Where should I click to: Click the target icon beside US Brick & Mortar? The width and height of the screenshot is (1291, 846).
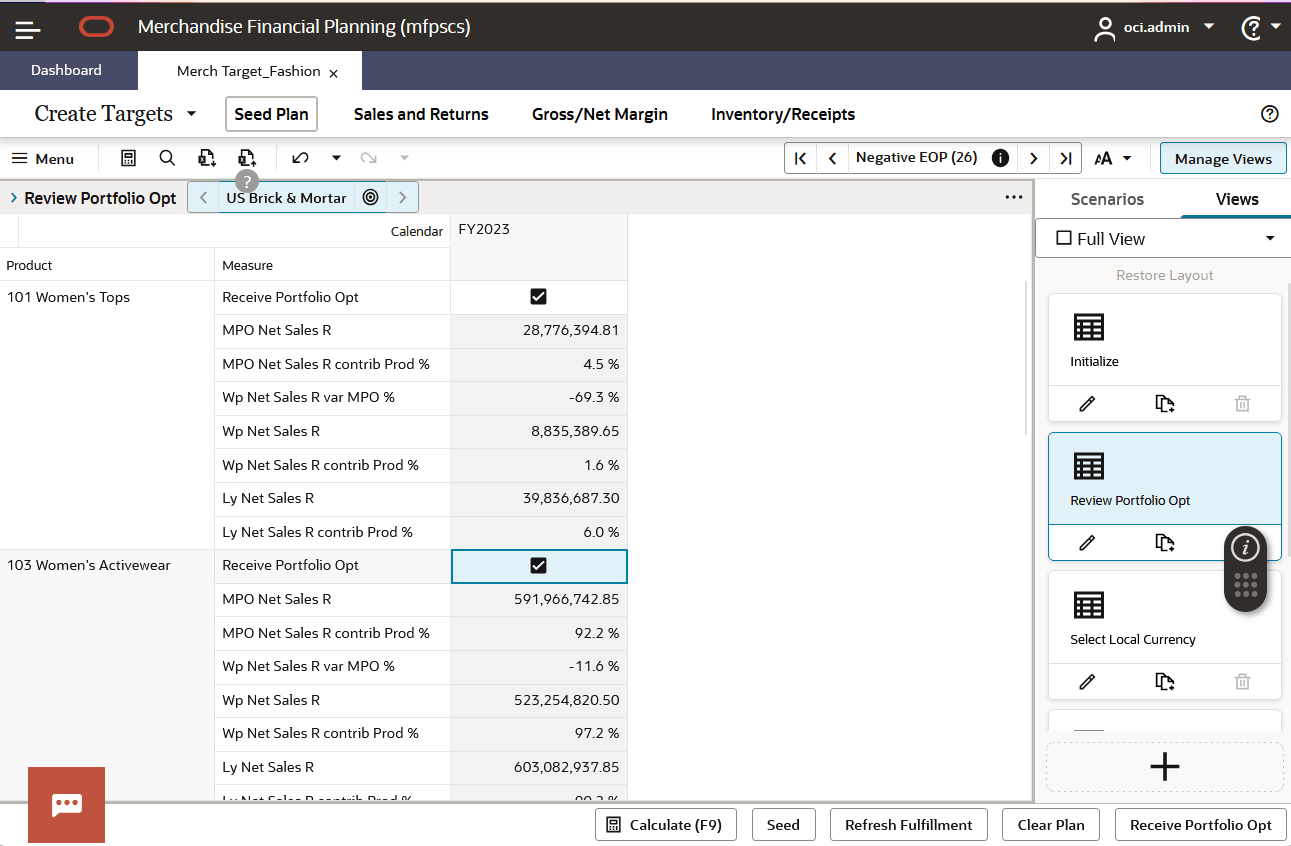pos(370,197)
